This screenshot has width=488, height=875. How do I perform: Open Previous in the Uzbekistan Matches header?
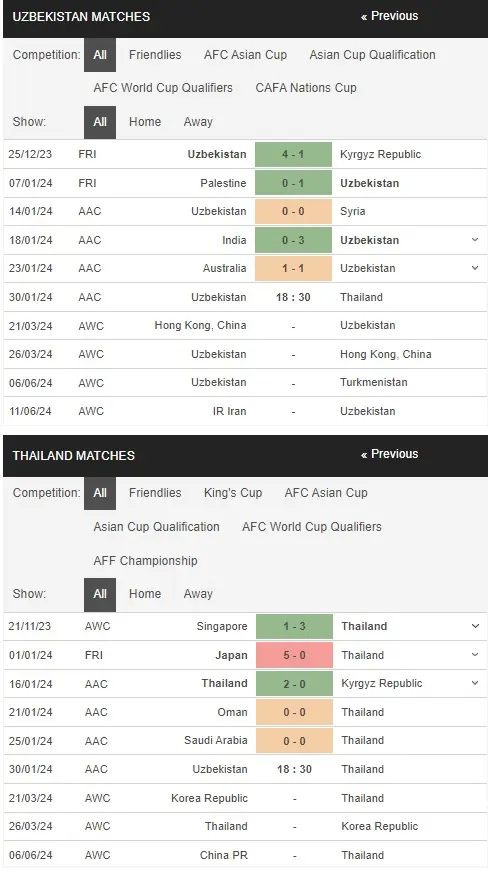(389, 16)
